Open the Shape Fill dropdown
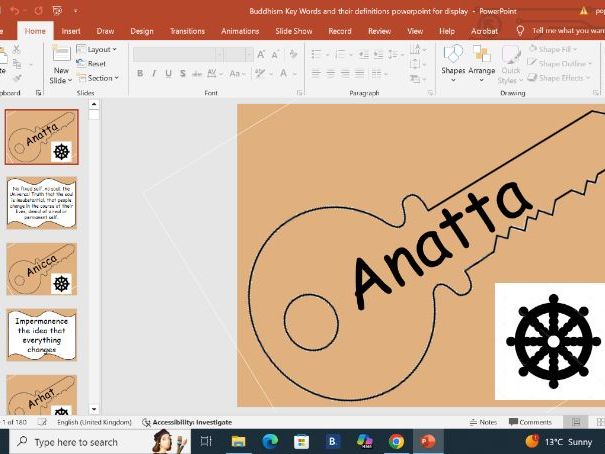 (558, 49)
